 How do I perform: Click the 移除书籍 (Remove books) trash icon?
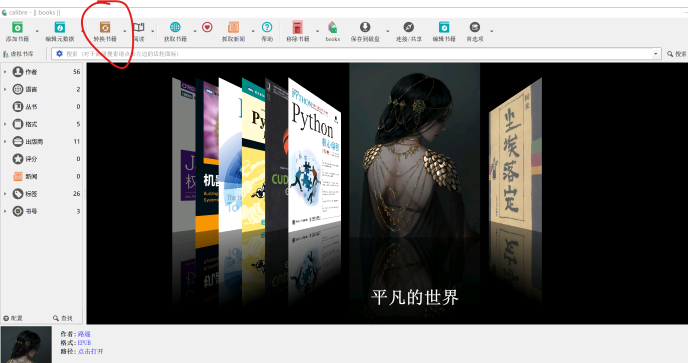[x=297, y=28]
